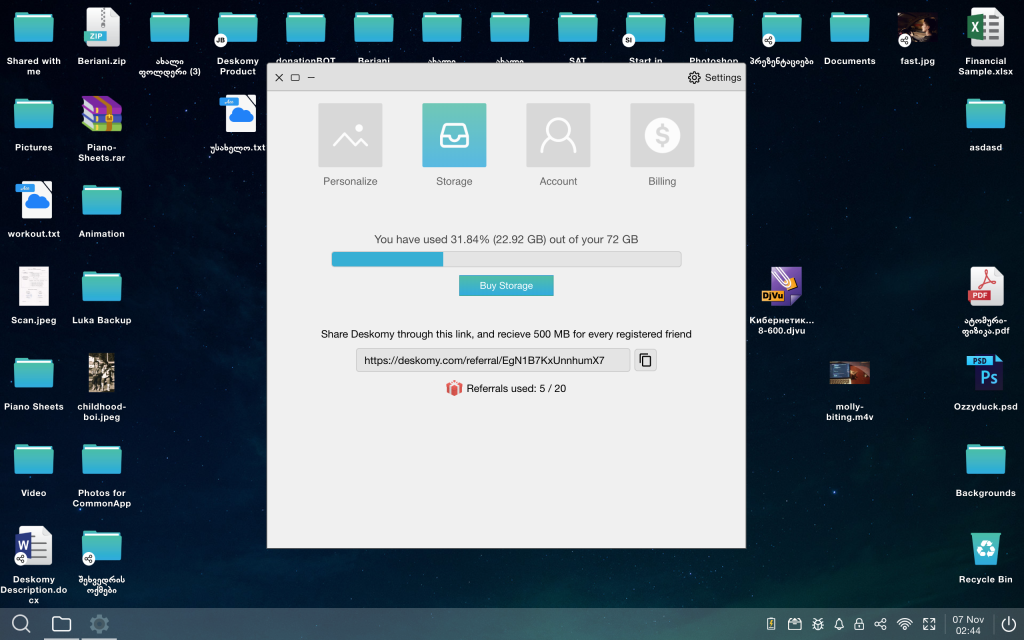The height and width of the screenshot is (640, 1024).
Task: Select the Backgrounds folder
Action: (x=985, y=469)
